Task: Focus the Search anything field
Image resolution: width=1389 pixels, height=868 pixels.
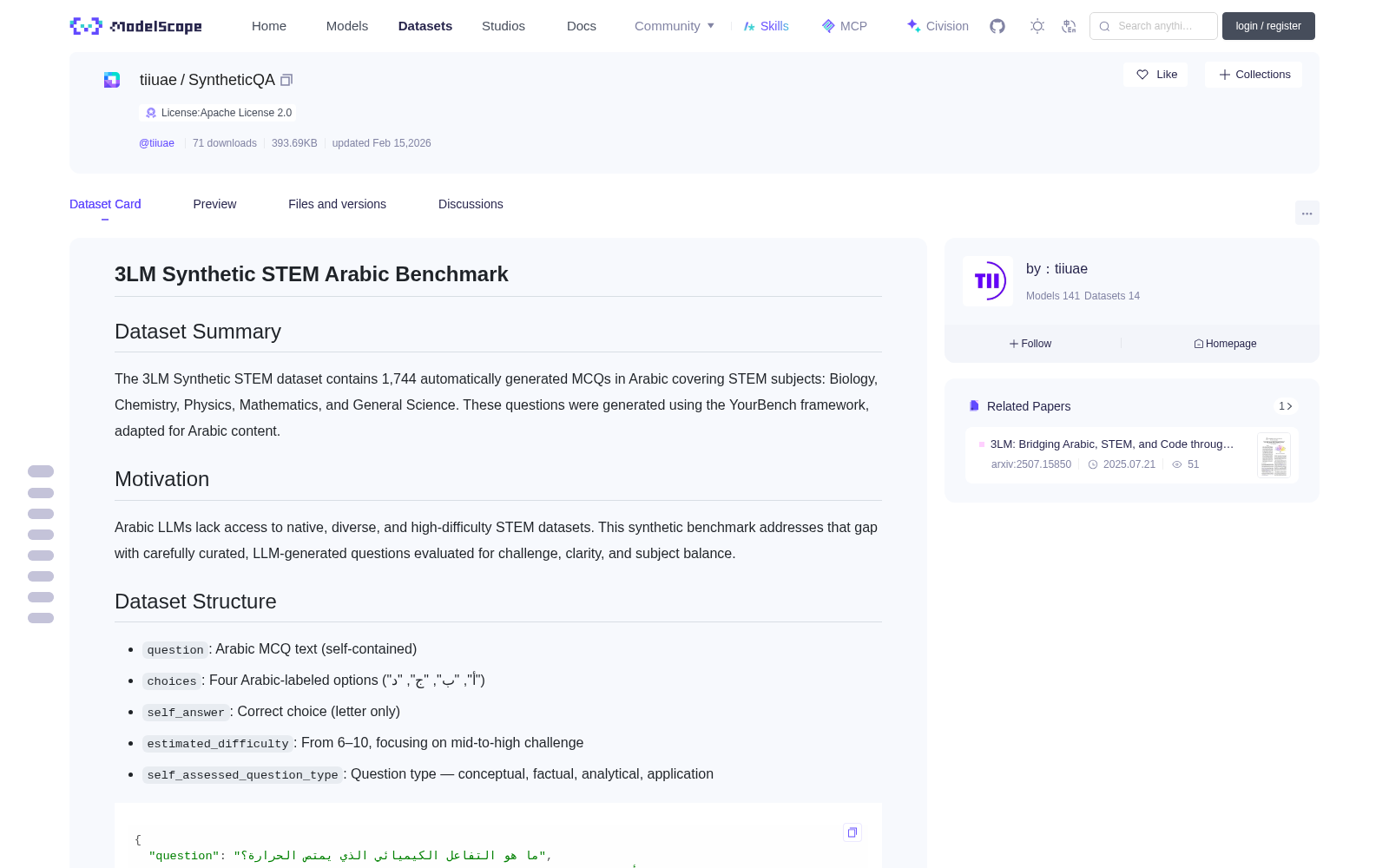Action: click(x=1154, y=26)
